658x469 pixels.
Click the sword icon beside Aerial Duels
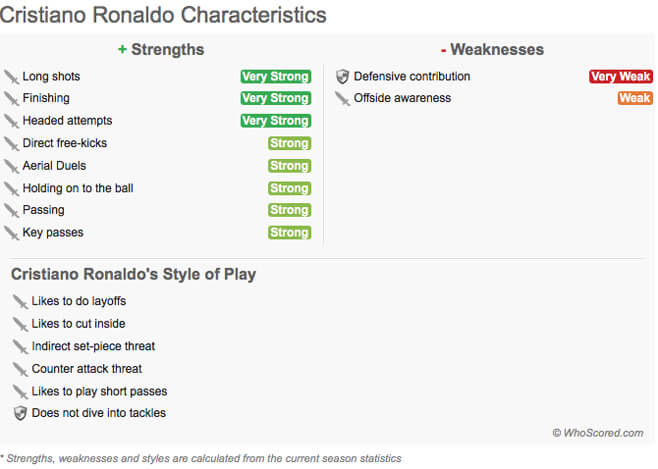[12, 166]
